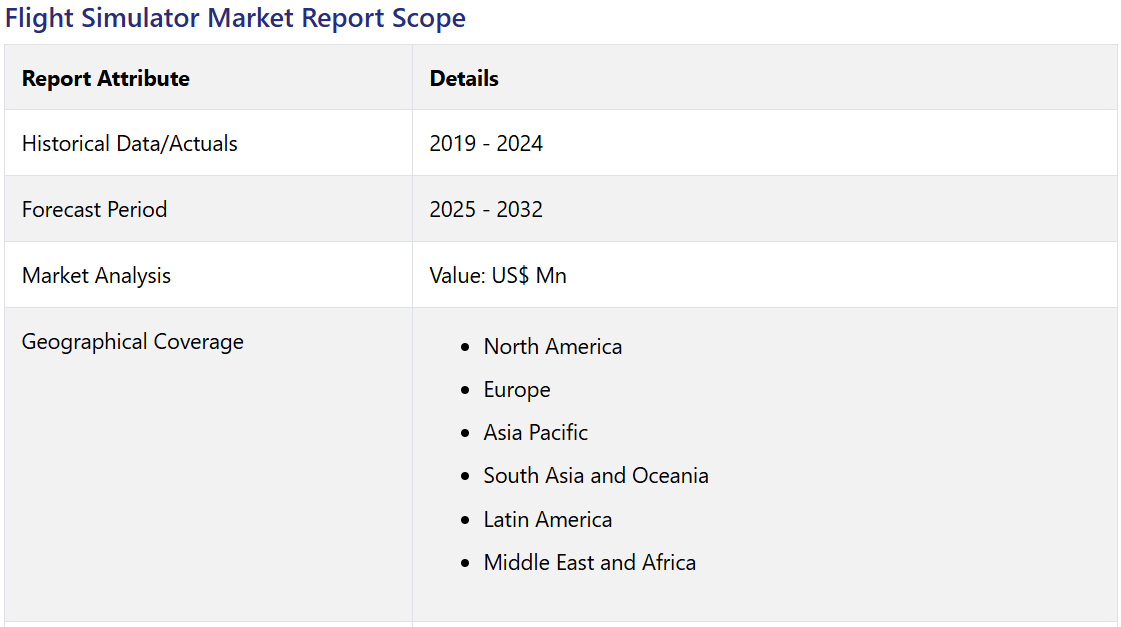Click the bullet beside Europe
The height and width of the screenshot is (627, 1121).
point(465,390)
